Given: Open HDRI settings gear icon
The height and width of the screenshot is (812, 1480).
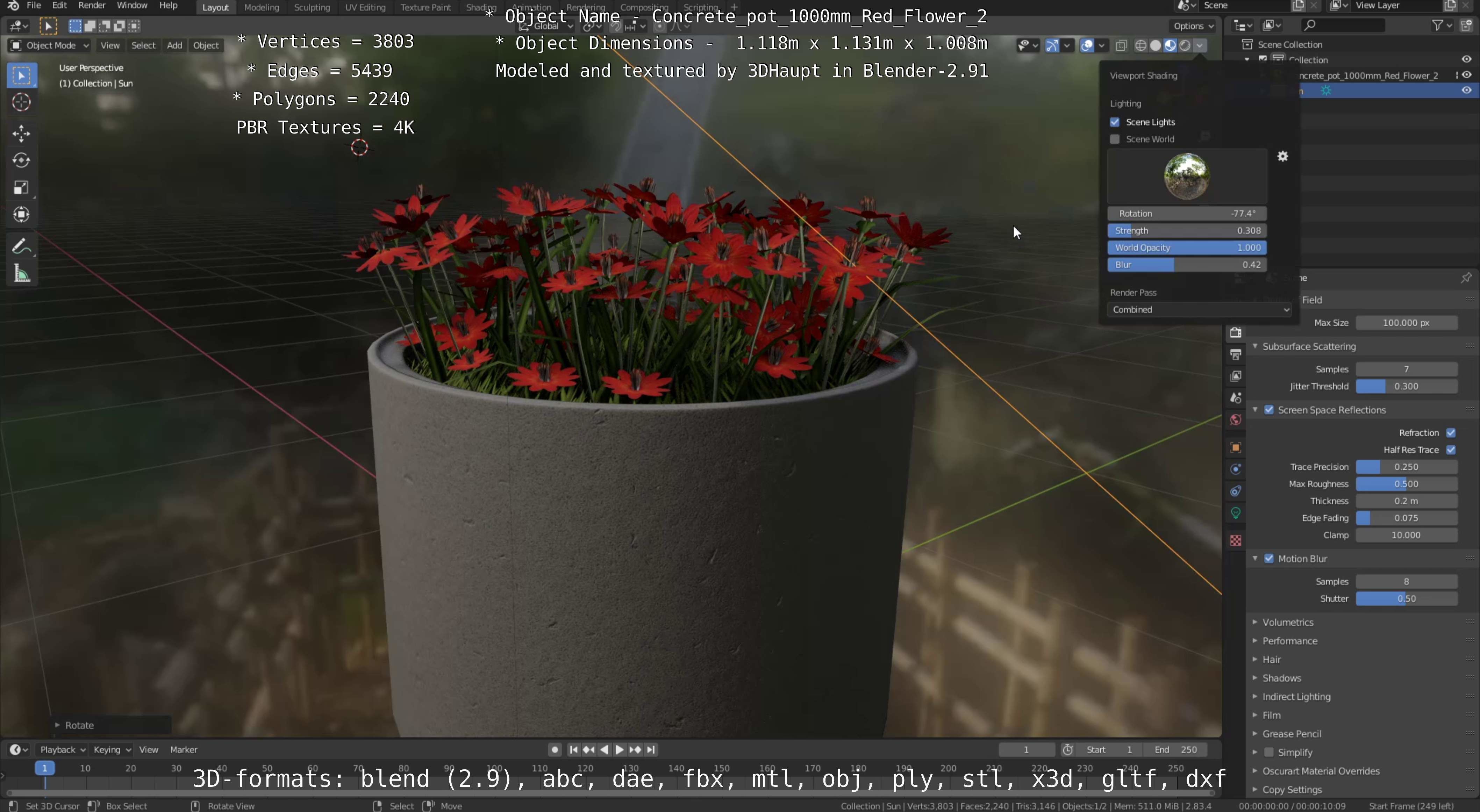Looking at the screenshot, I should pos(1283,156).
